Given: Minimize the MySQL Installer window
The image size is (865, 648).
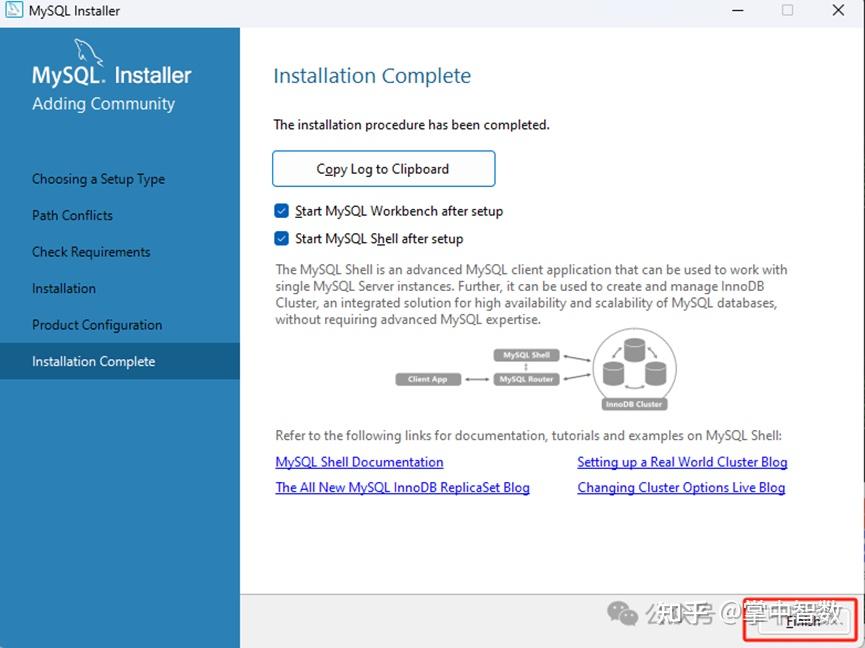Looking at the screenshot, I should pos(738,10).
